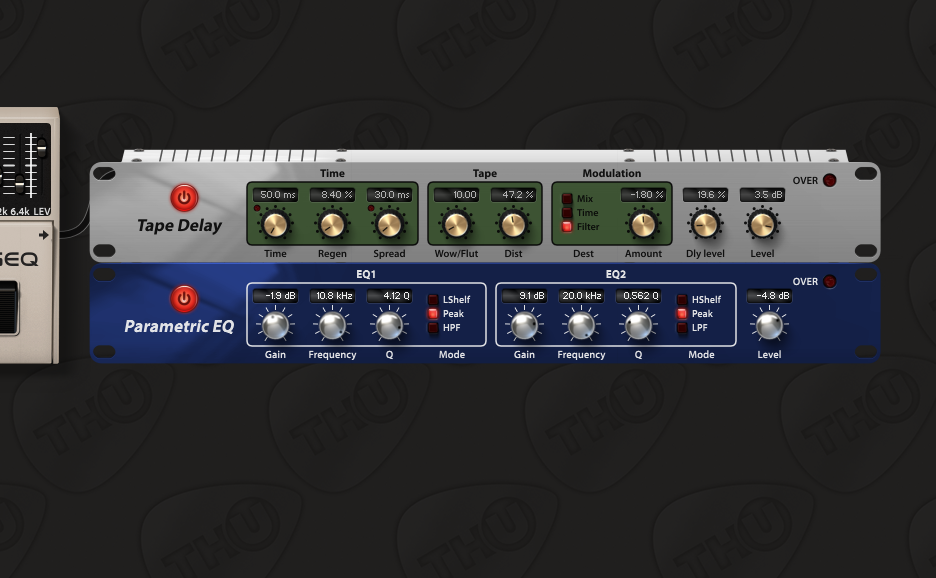Click the -1.80 % Amount value field
Screen dimensions: 936x578
644,195
